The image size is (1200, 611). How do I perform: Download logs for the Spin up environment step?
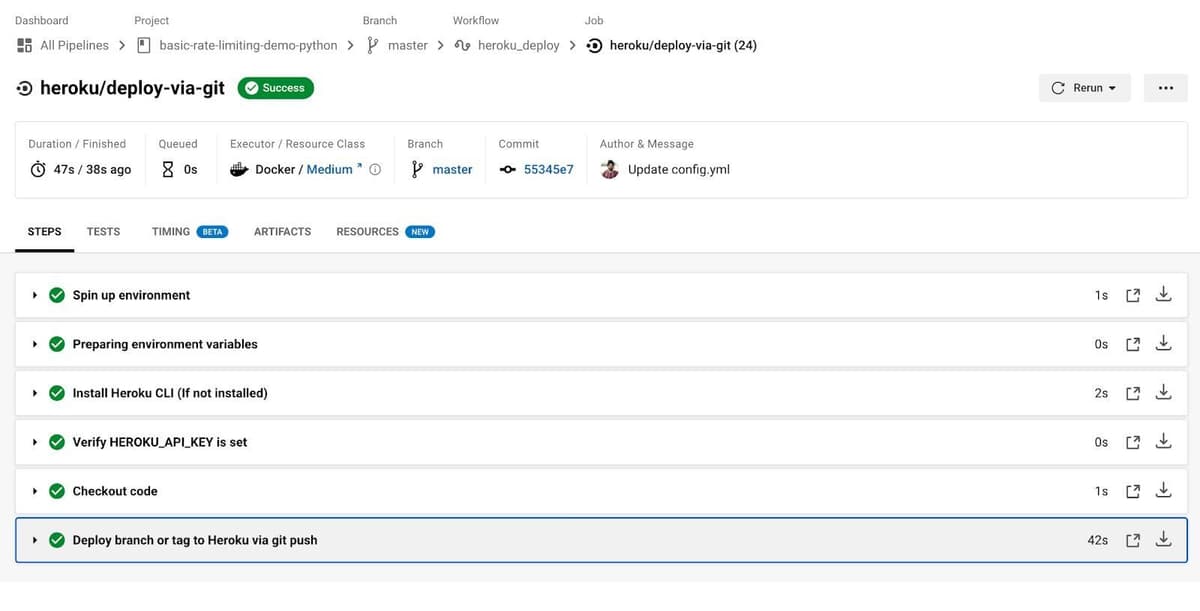(1163, 294)
